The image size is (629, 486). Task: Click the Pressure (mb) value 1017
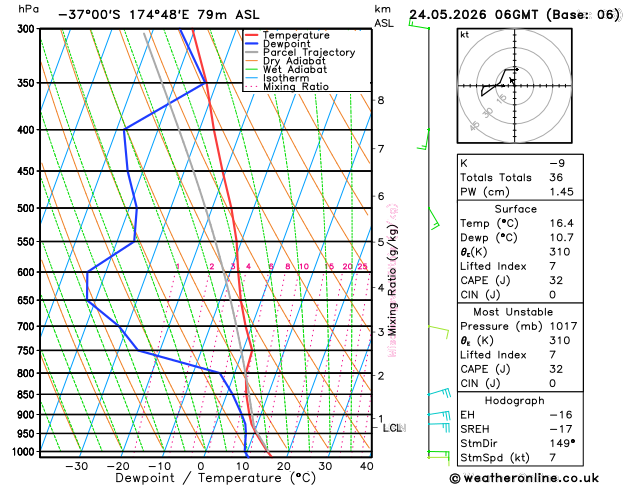[564, 326]
